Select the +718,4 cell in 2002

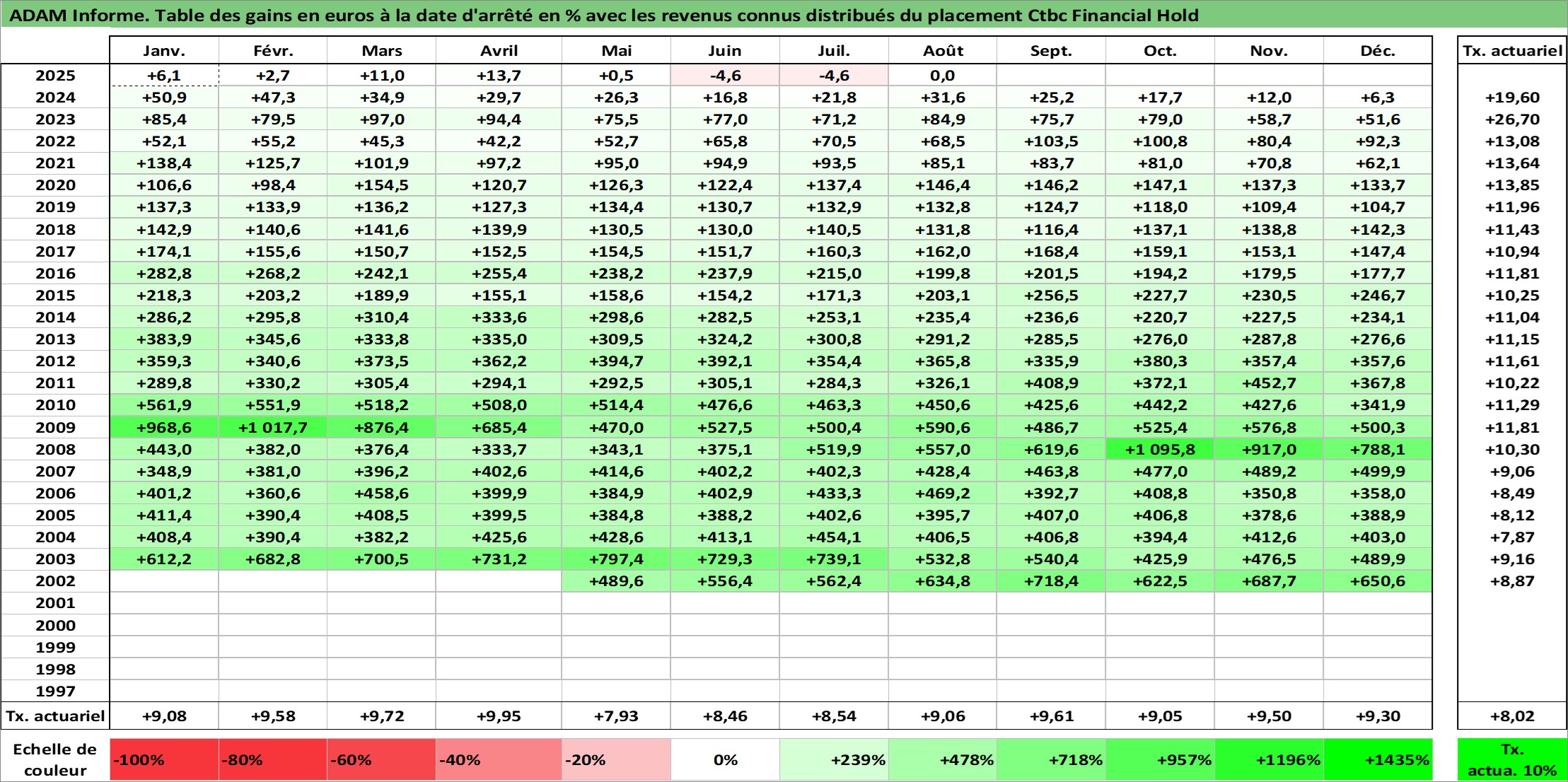pos(1051,581)
